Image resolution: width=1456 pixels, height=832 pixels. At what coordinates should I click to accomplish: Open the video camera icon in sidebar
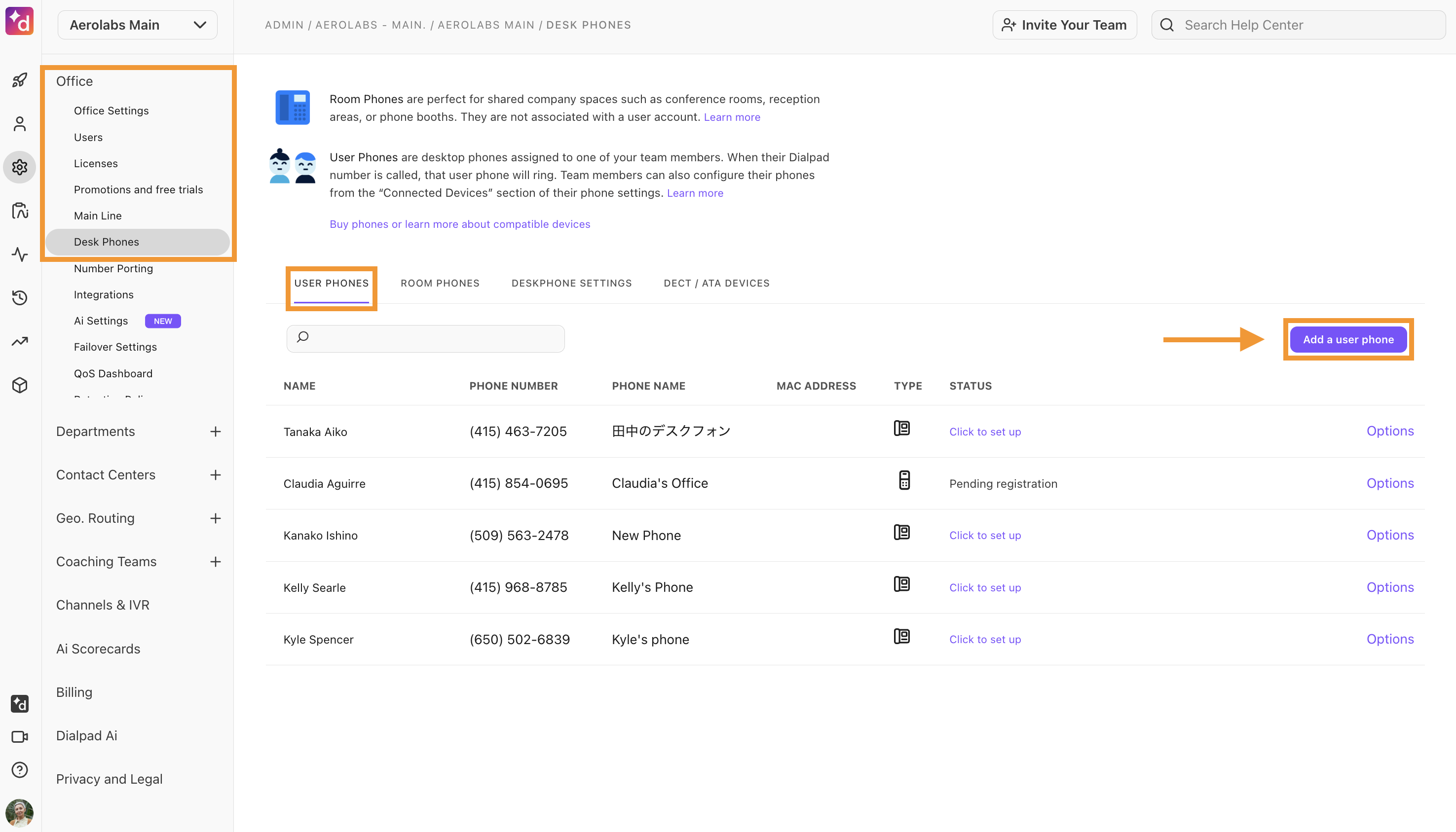(19, 737)
